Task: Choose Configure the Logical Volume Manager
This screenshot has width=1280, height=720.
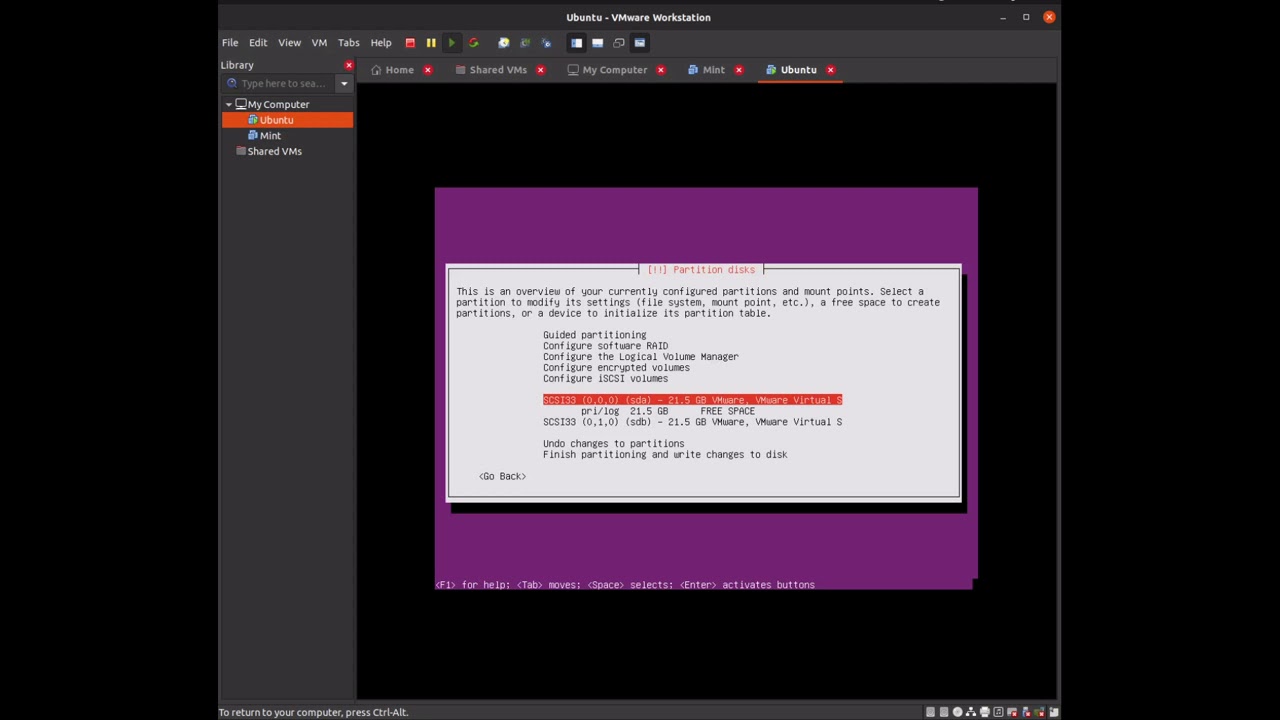Action: pos(641,357)
